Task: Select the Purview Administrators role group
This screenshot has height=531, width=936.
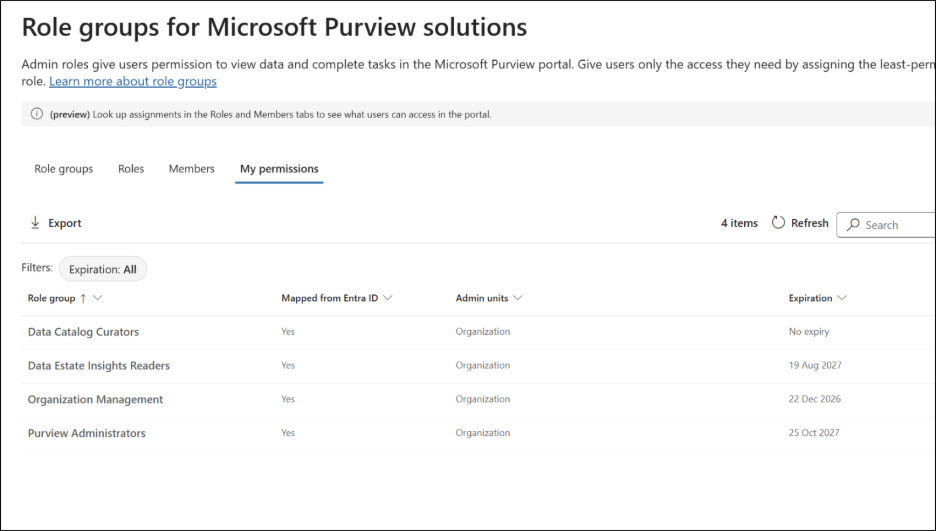Action: (x=87, y=433)
